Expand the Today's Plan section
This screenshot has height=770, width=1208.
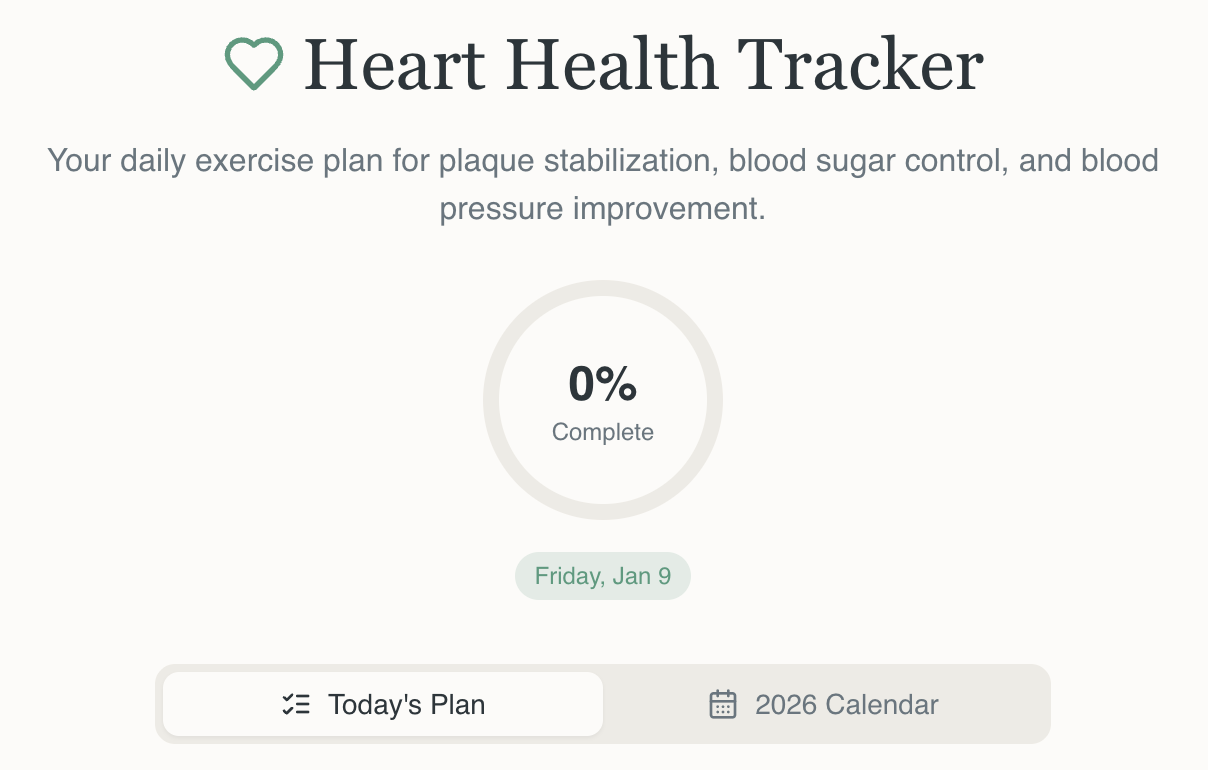pyautogui.click(x=381, y=704)
